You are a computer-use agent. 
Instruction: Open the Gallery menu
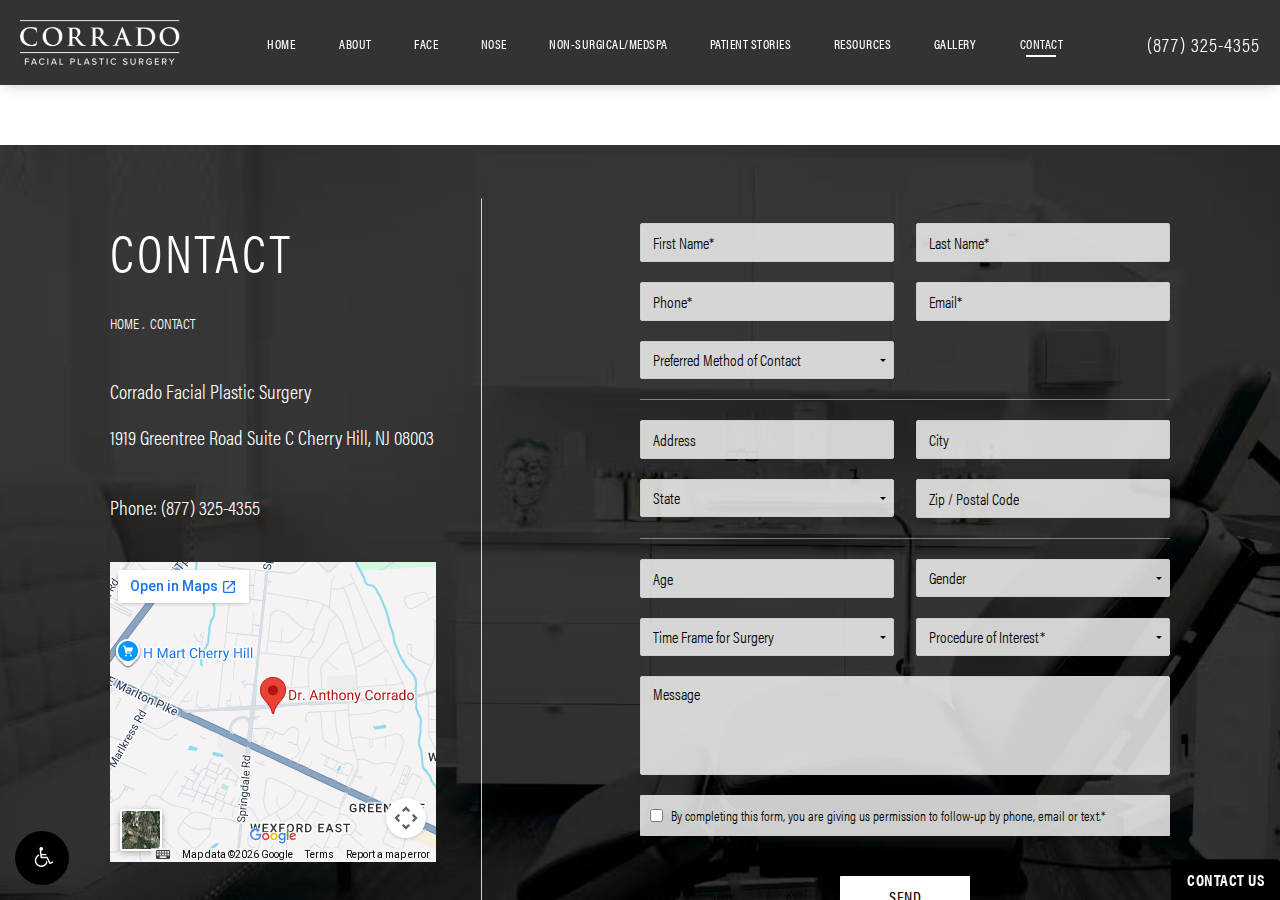pos(955,44)
